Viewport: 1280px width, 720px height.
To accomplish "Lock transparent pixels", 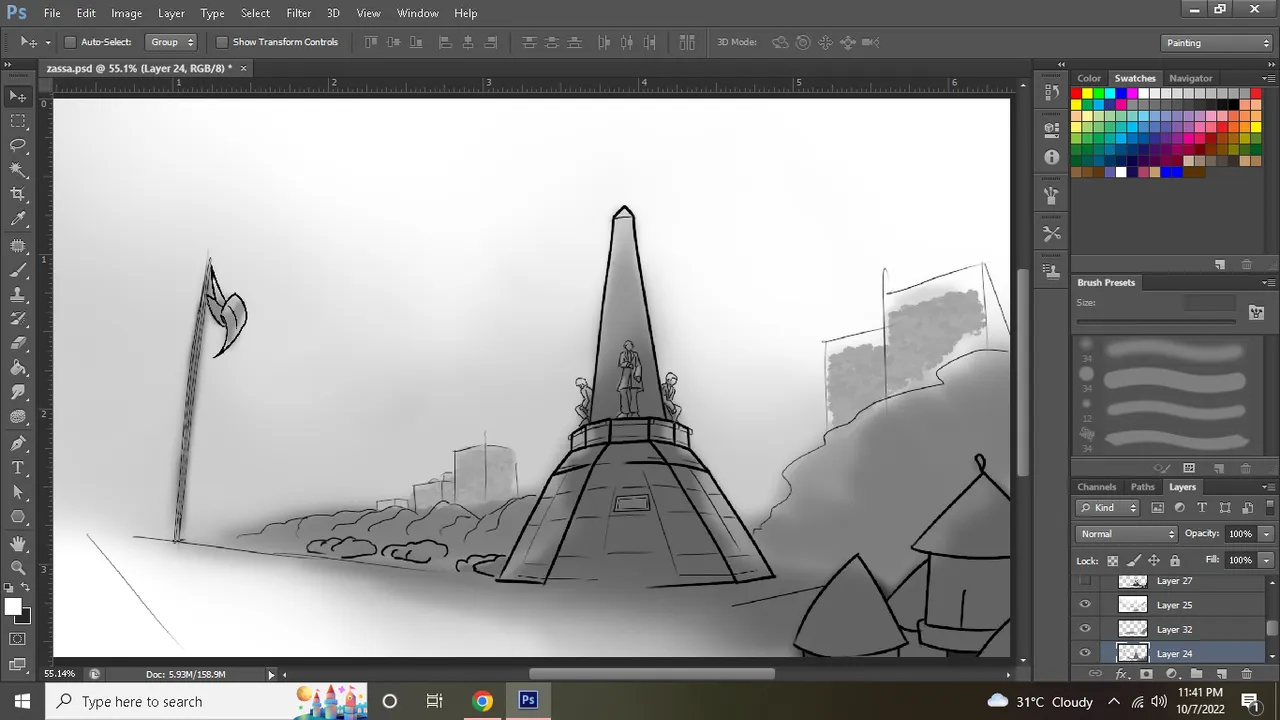I will 1112,561.
